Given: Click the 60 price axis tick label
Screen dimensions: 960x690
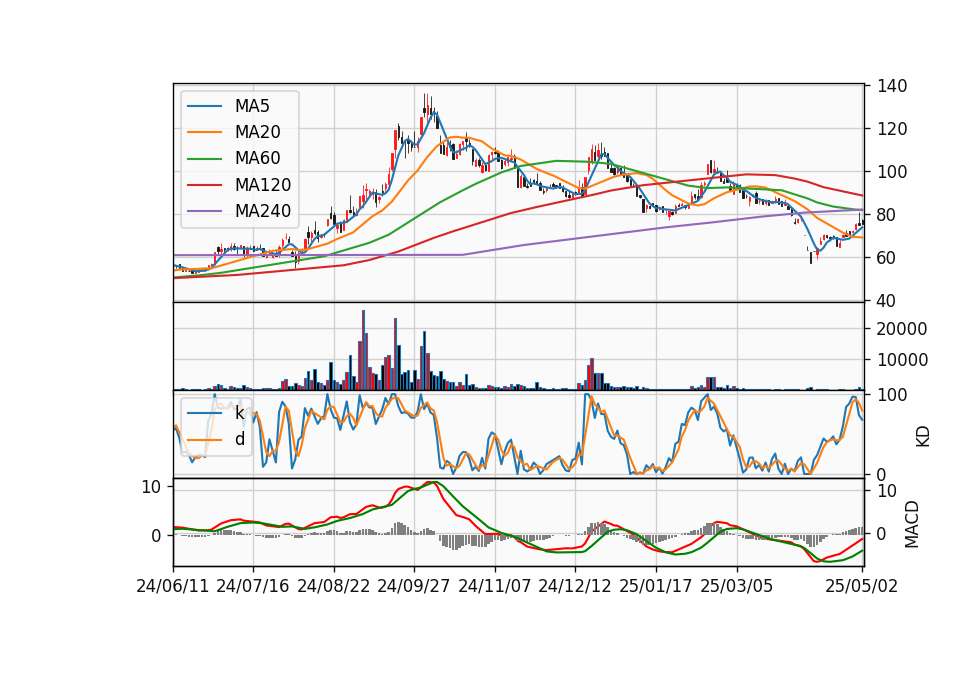Looking at the screenshot, I should [x=887, y=258].
